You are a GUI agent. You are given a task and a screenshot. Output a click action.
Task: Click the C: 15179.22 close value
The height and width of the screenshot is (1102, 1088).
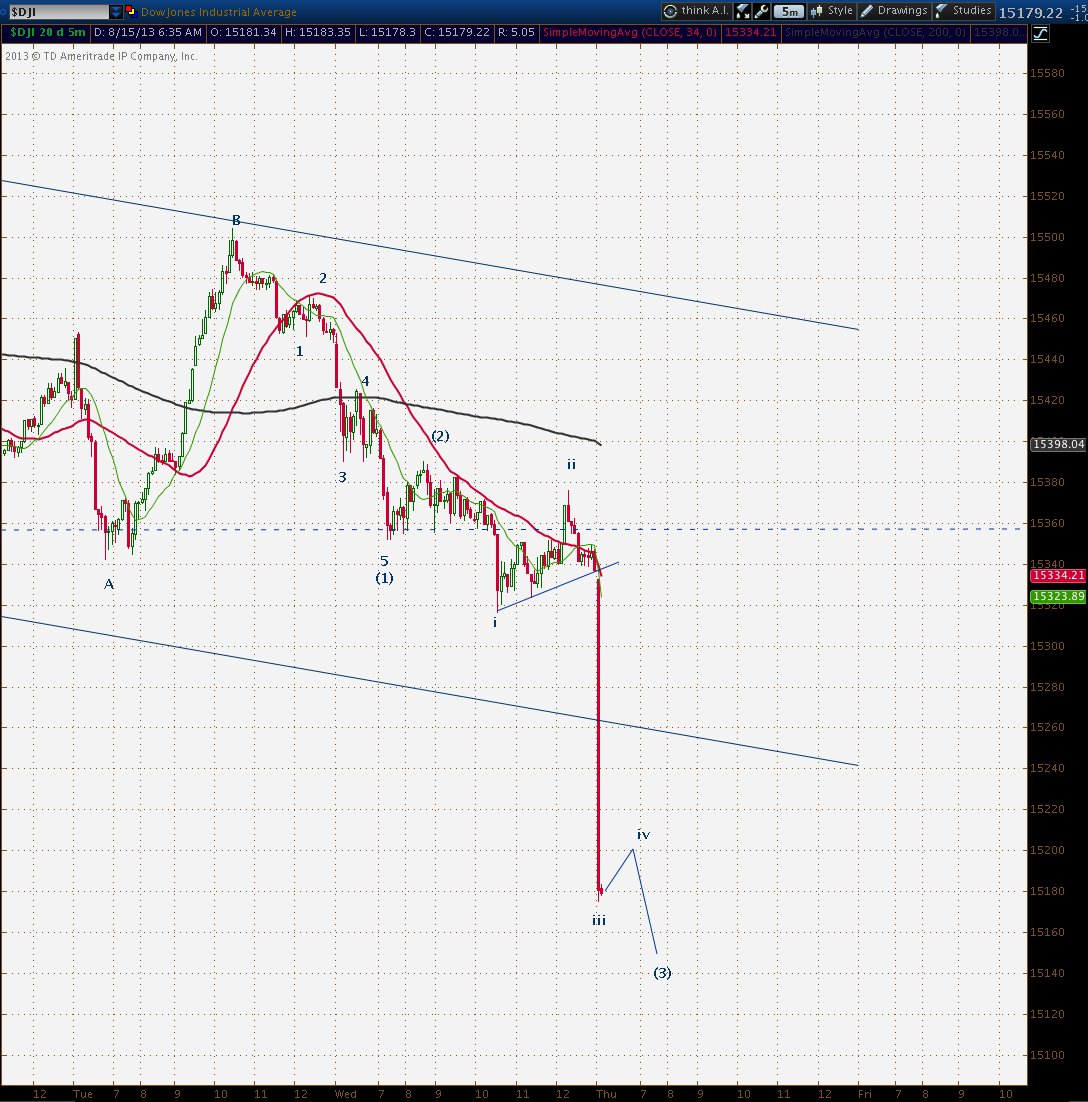pos(457,32)
